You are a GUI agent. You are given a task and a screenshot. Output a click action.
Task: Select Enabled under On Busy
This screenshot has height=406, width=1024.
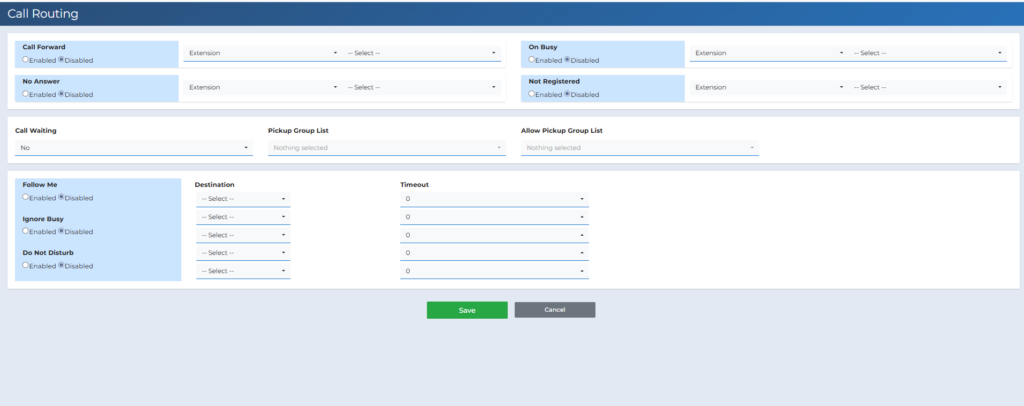(x=531, y=60)
